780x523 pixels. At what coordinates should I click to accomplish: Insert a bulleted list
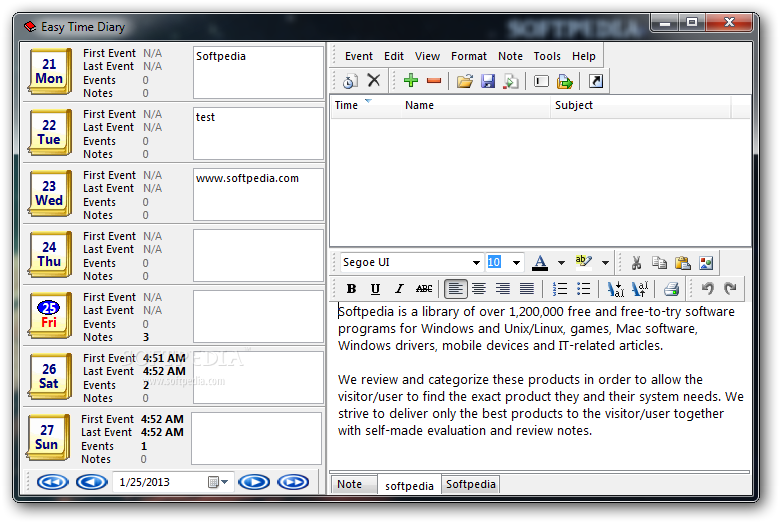pyautogui.click(x=583, y=289)
